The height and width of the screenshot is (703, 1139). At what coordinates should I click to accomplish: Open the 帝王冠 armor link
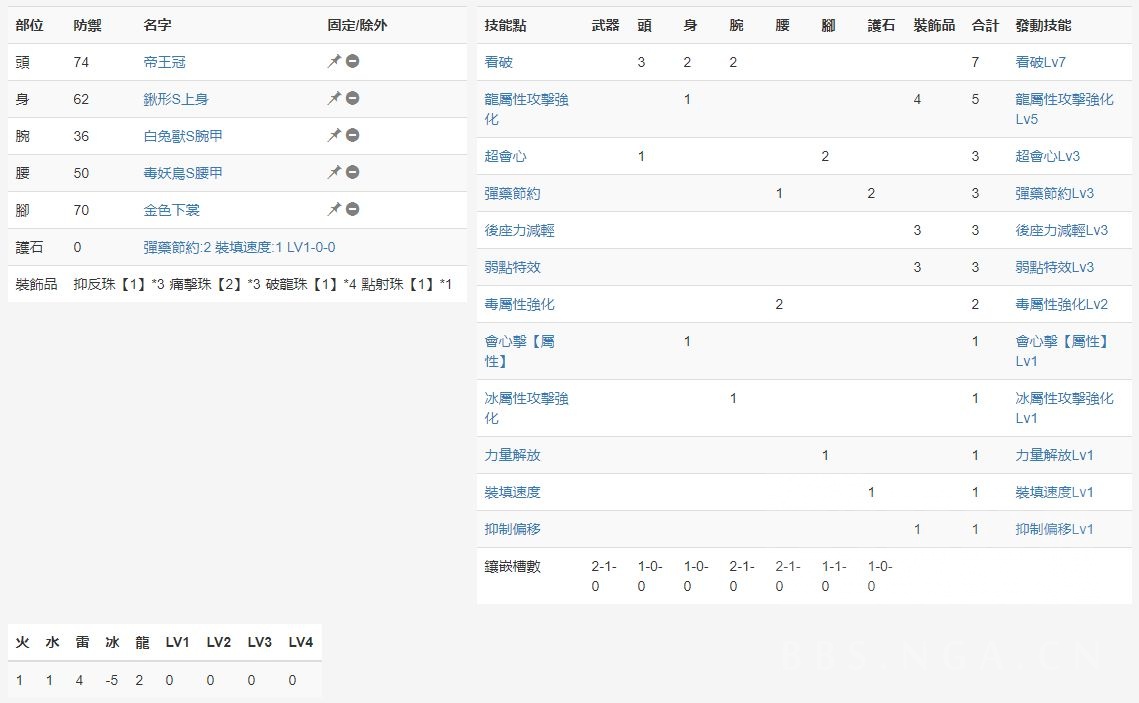[x=164, y=62]
